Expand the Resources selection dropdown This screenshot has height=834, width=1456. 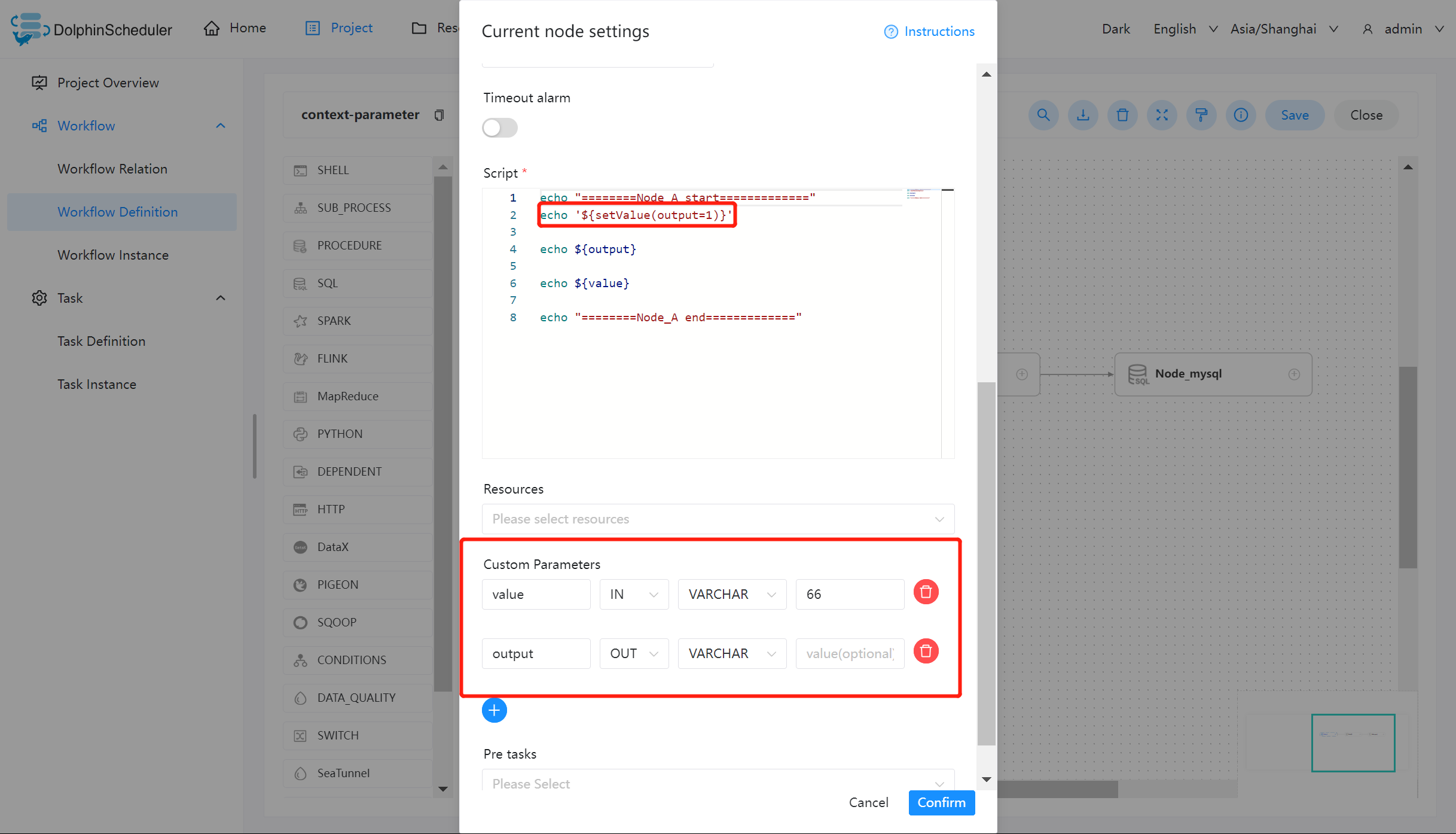[718, 519]
